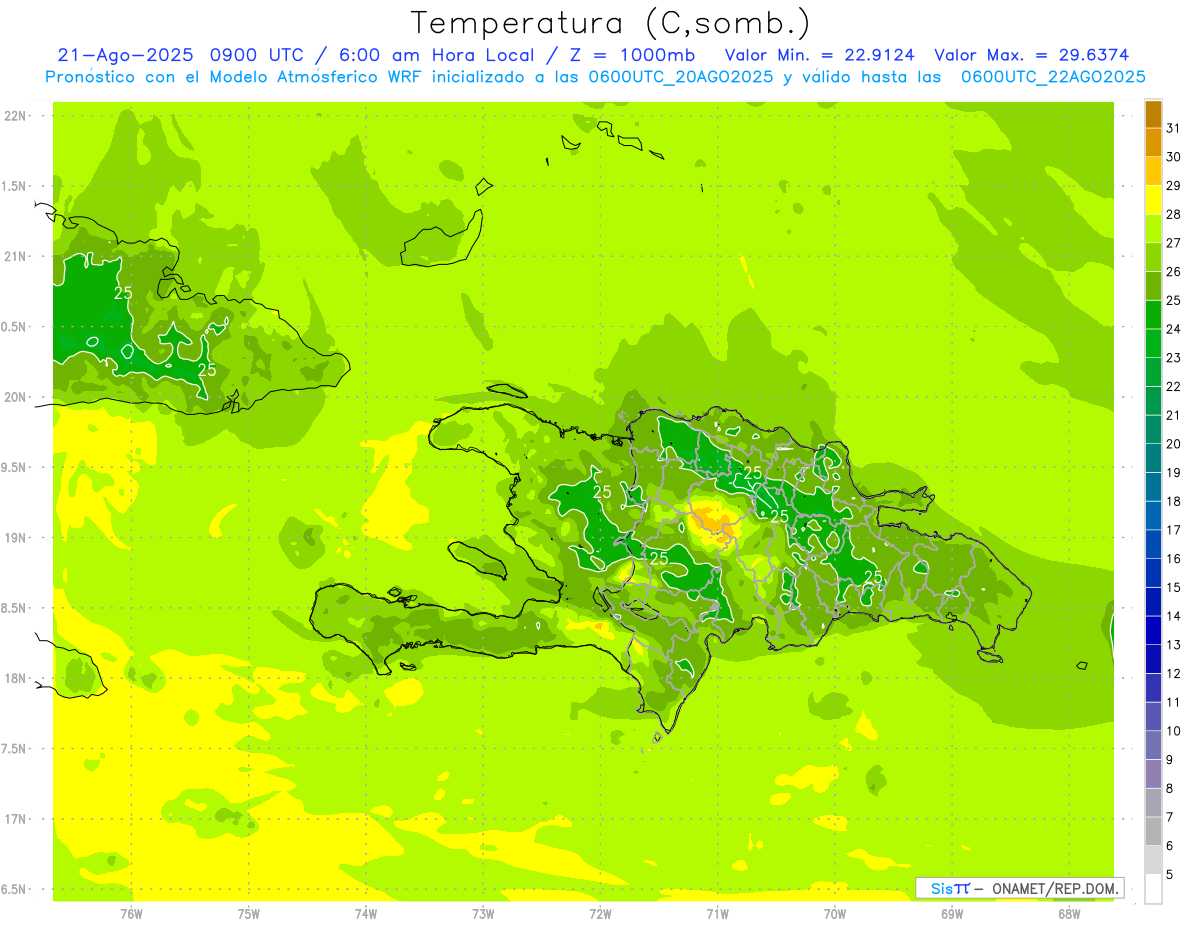Click the "17N" latitude axis label
This screenshot has height=927, width=1200.
click(x=15, y=819)
